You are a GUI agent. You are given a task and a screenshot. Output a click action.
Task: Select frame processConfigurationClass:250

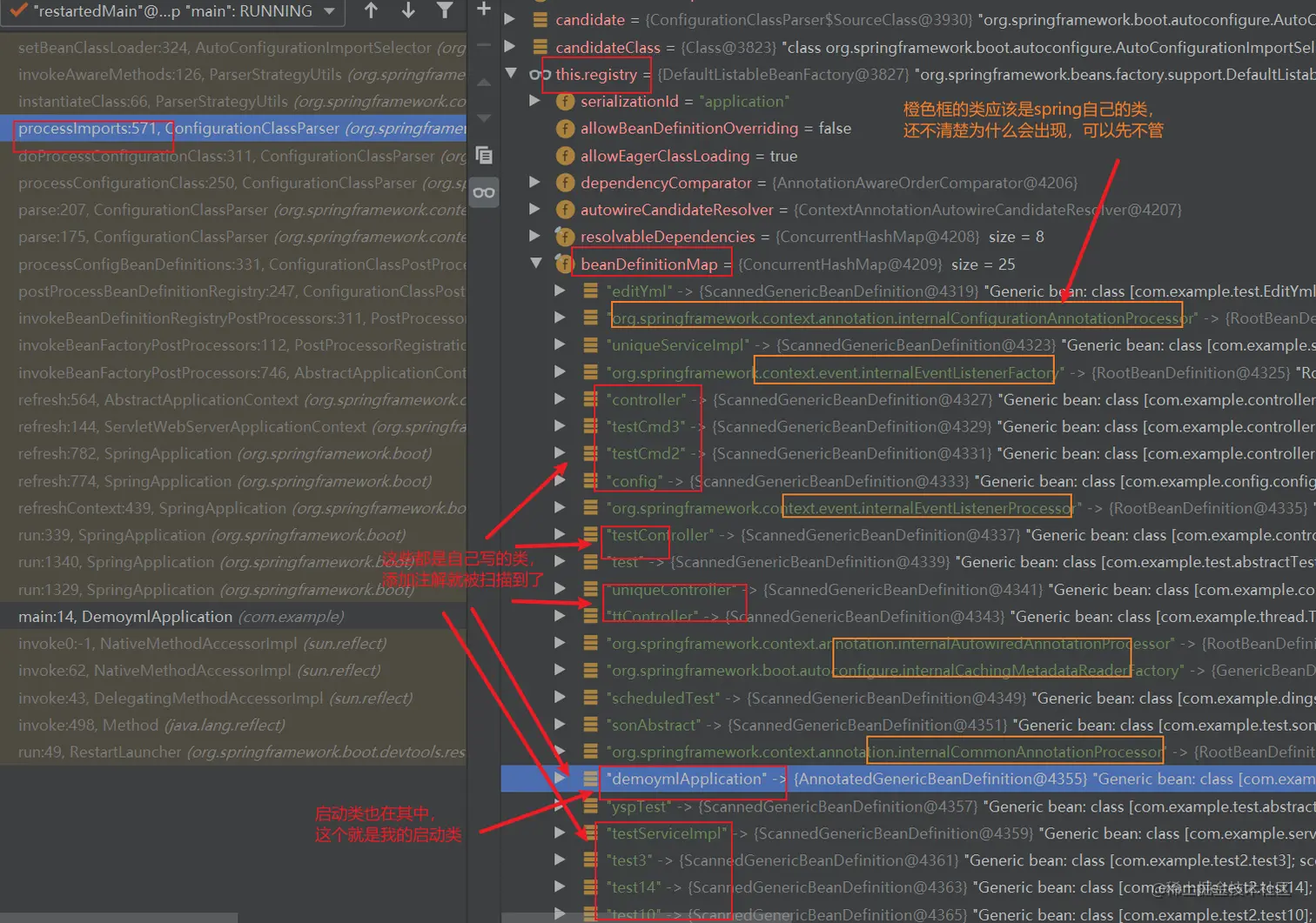233,183
